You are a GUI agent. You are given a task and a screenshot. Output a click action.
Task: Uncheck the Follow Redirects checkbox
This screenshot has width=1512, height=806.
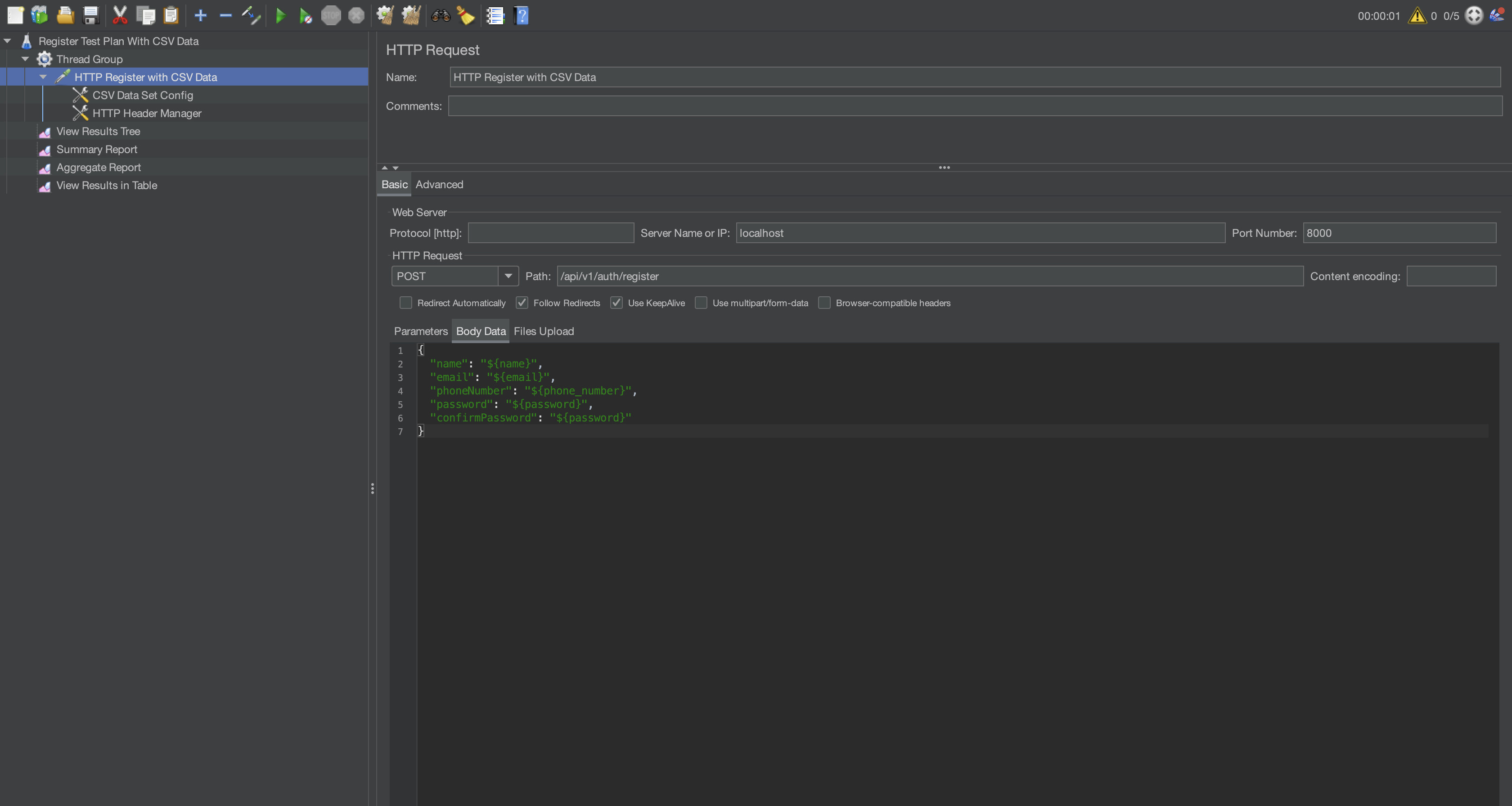[x=522, y=303]
